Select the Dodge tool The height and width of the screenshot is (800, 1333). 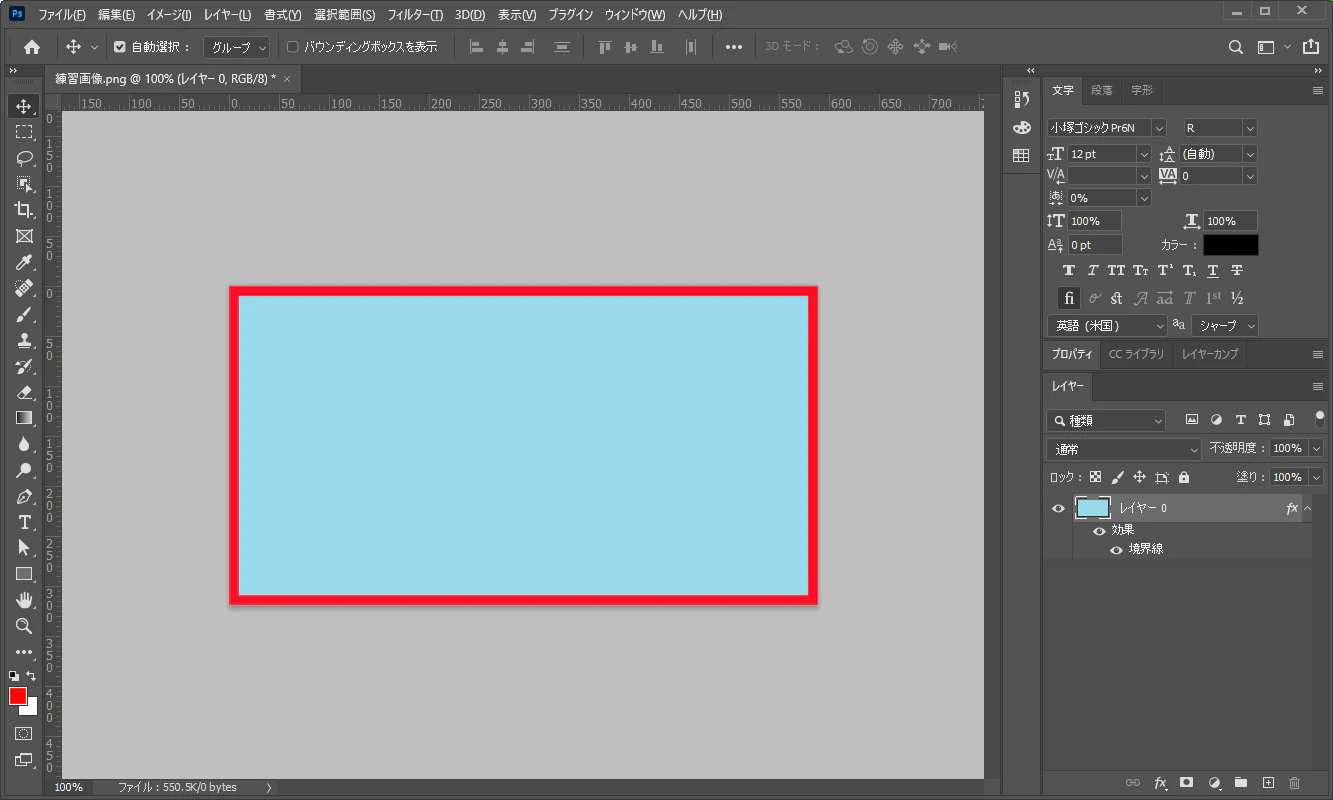point(24,470)
